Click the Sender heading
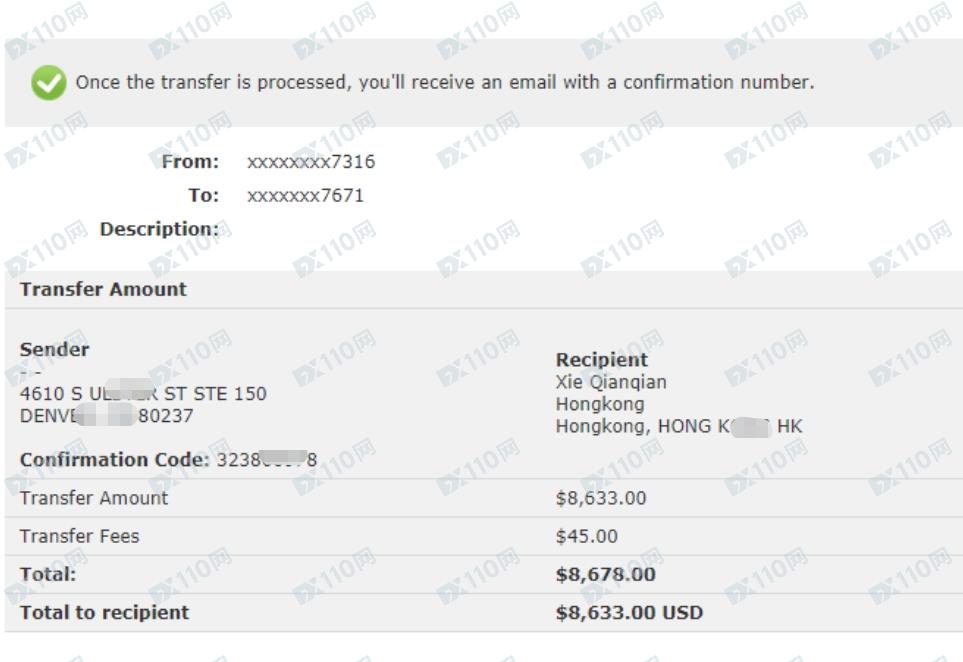Viewport: 963px width, 662px height. point(55,349)
